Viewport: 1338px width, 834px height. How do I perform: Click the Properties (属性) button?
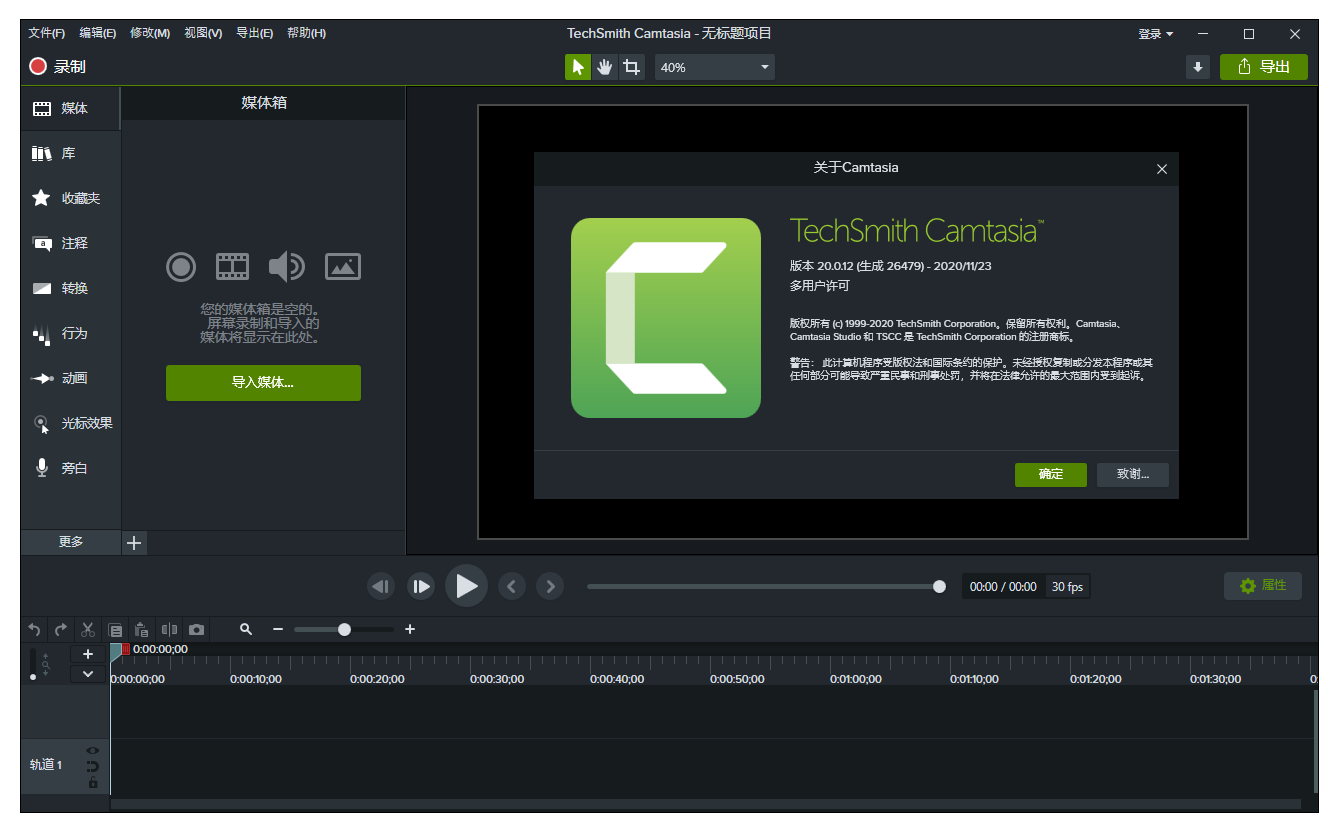click(1263, 586)
